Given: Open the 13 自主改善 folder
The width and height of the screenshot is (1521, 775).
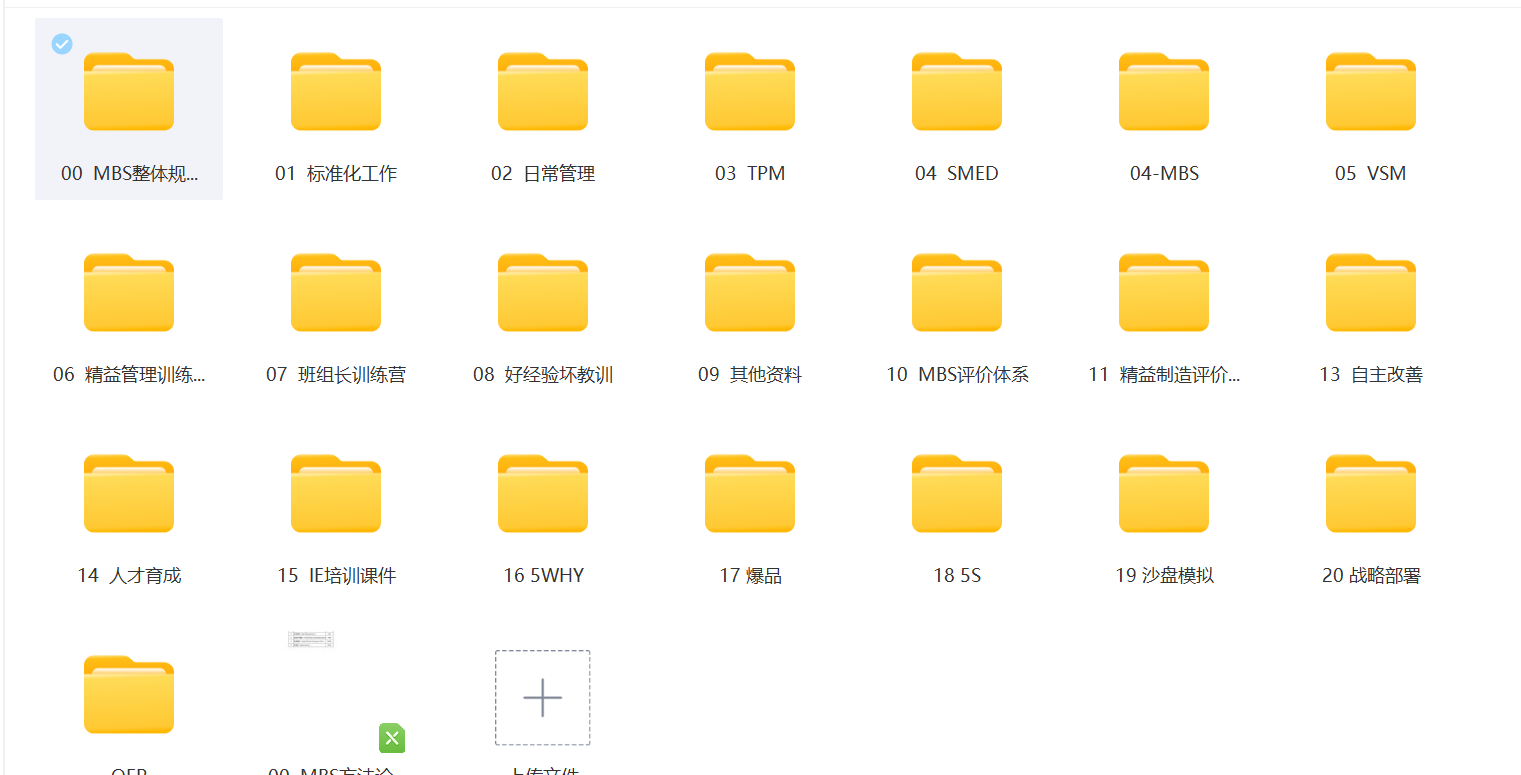Looking at the screenshot, I should coord(1371,293).
